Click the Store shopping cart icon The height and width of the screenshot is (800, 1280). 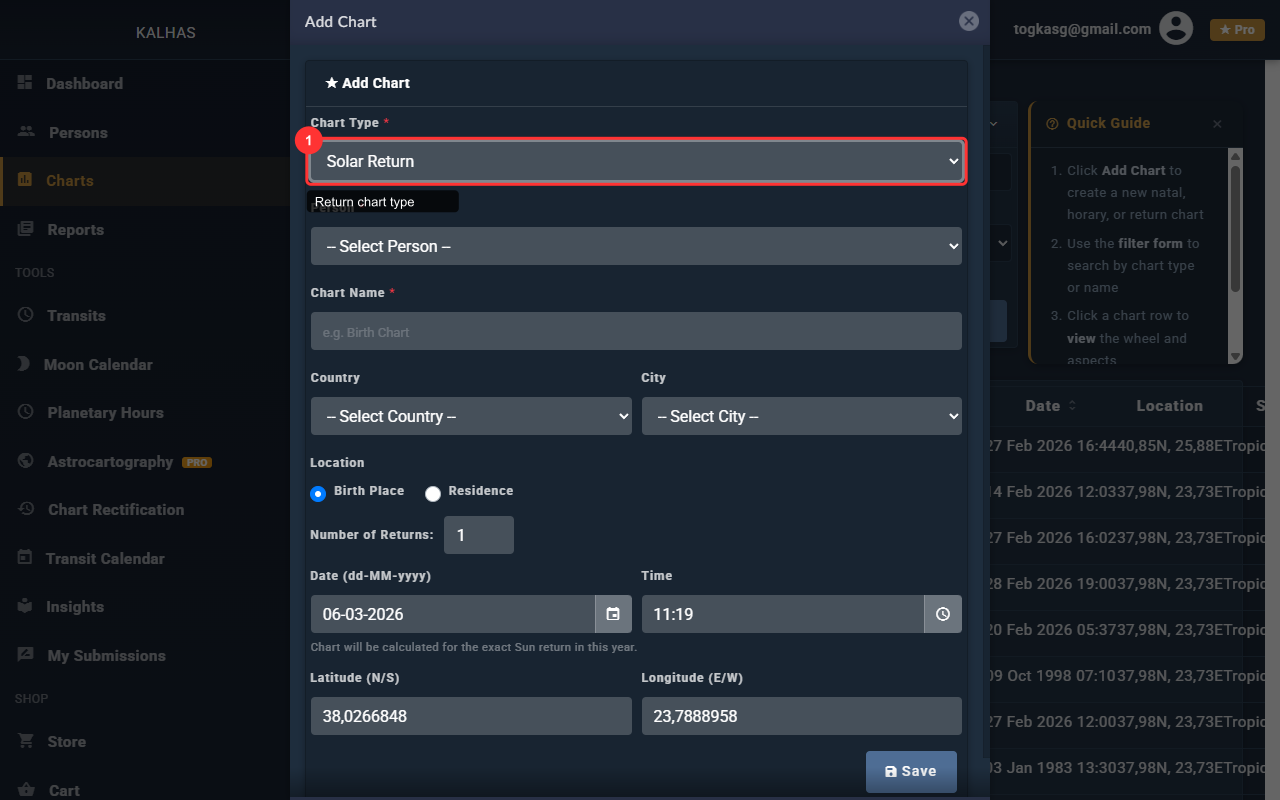pos(26,741)
